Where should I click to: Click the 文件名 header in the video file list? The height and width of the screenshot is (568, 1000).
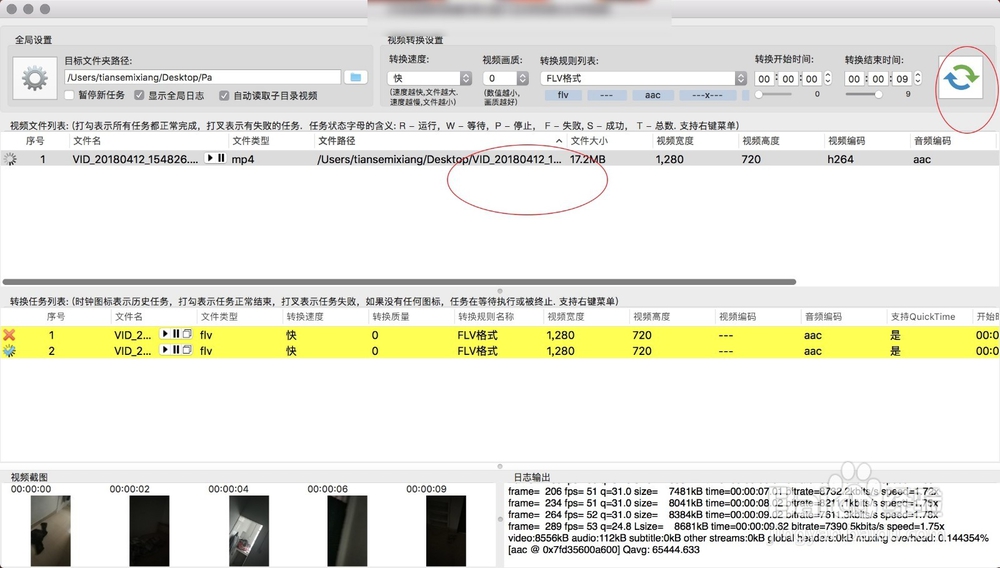click(x=87, y=141)
